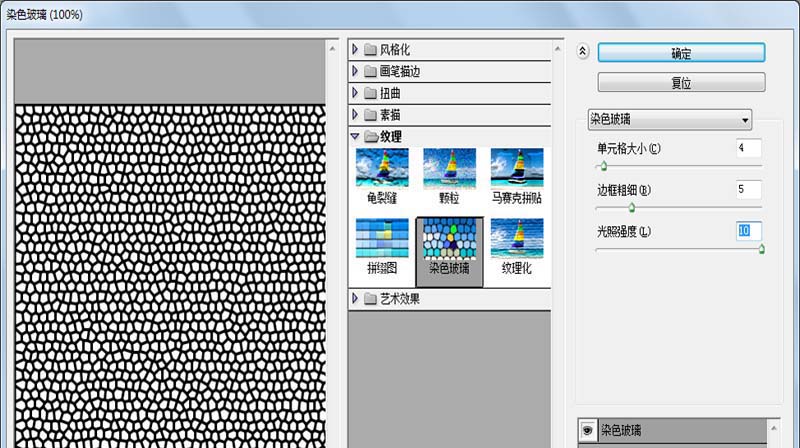Click the stained glass preview image
This screenshot has height=448, width=800.
pos(170,276)
